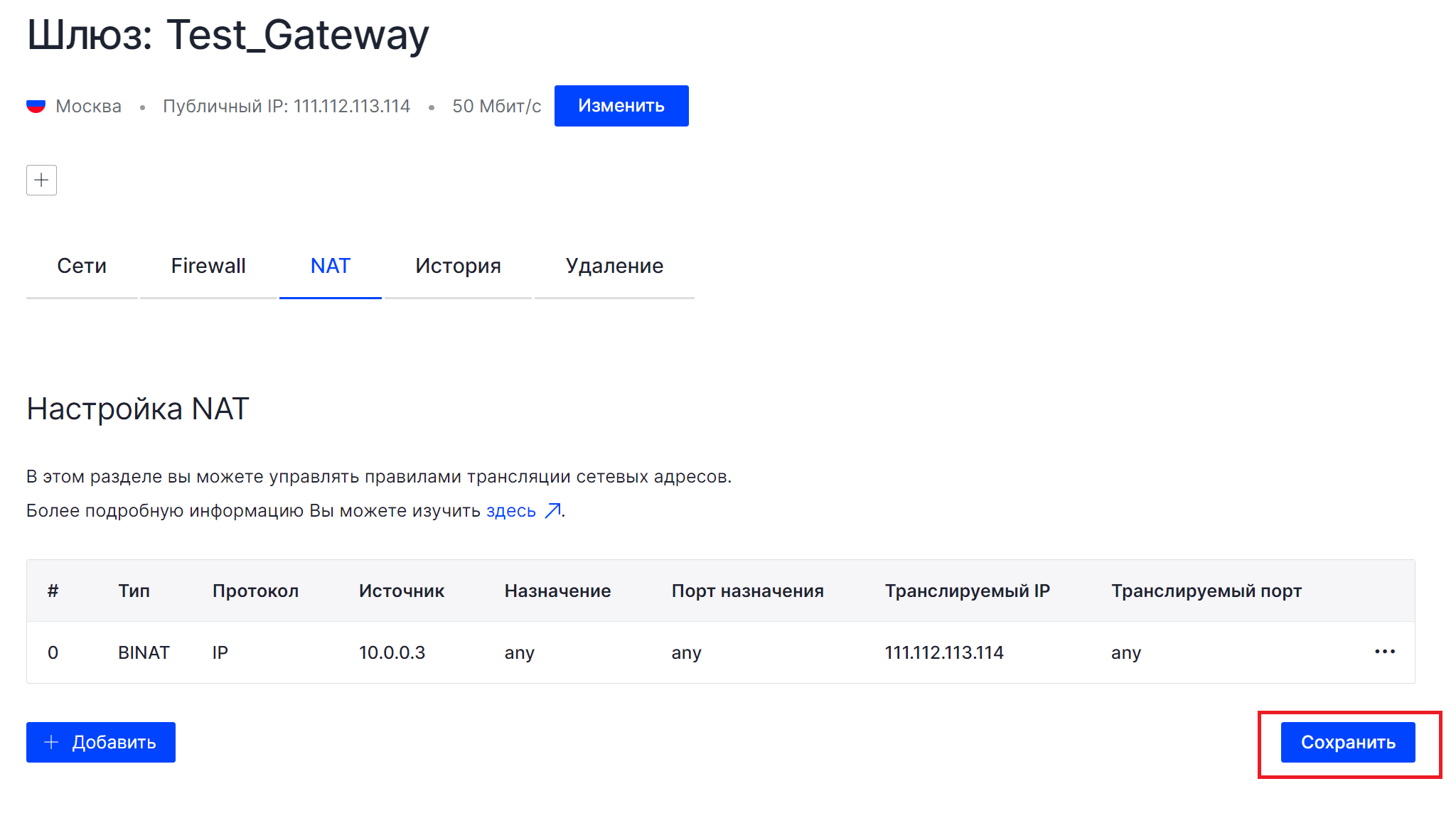1456x823 pixels.
Task: Click the plus icon below Москва
Action: click(x=41, y=180)
